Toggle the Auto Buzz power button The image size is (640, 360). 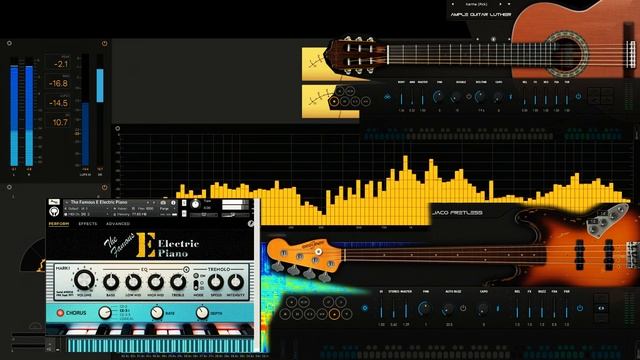(463, 308)
